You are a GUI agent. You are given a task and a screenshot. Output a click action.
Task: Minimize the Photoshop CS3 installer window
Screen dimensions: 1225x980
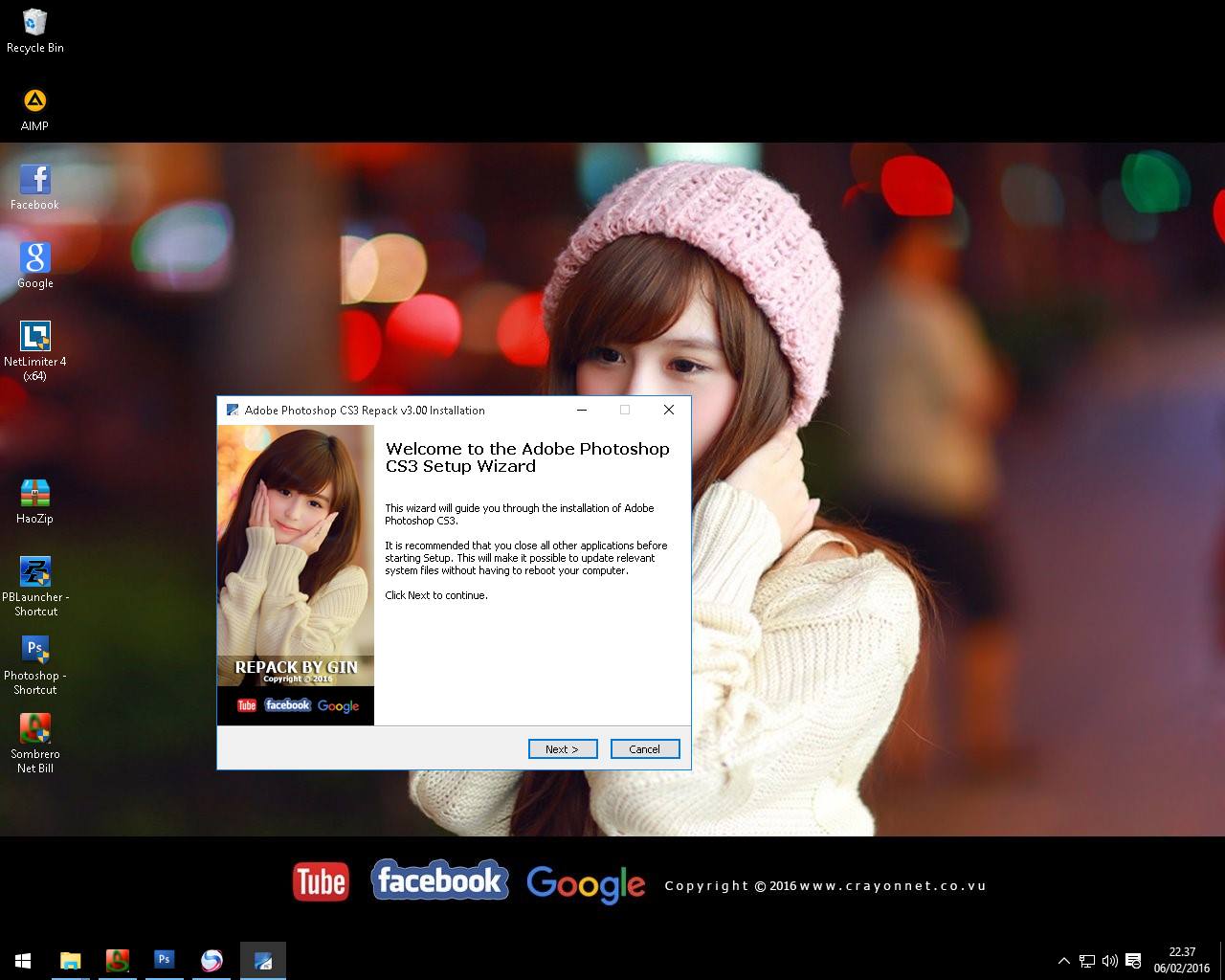coord(582,410)
